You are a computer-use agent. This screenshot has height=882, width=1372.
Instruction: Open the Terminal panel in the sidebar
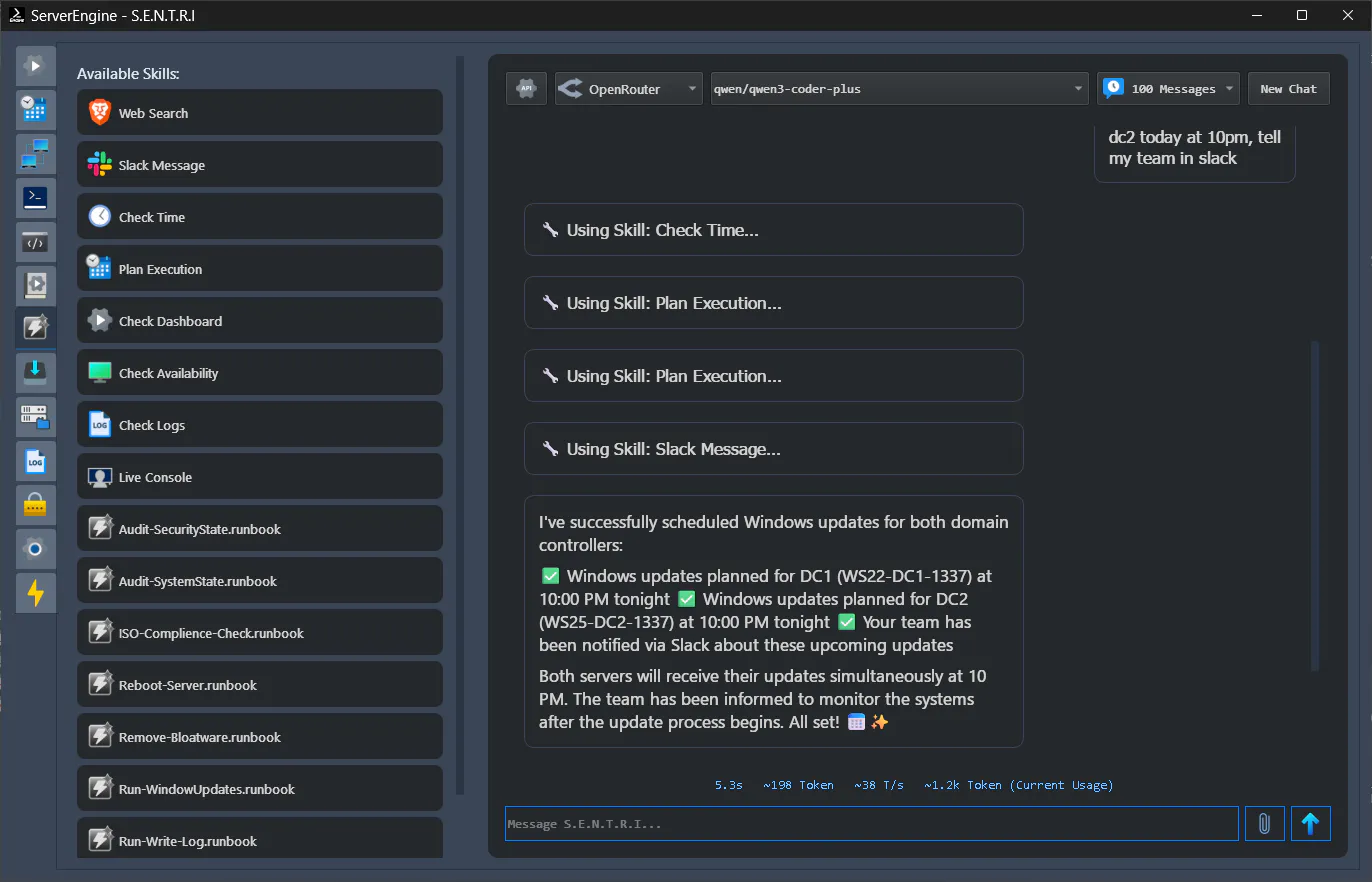pyautogui.click(x=35, y=198)
